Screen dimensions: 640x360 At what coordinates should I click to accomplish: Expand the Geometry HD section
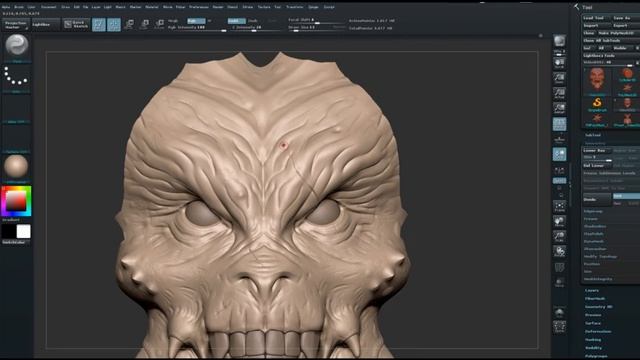point(599,307)
